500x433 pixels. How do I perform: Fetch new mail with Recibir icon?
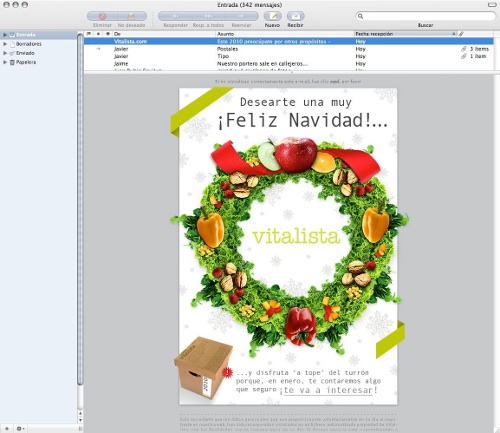point(296,16)
